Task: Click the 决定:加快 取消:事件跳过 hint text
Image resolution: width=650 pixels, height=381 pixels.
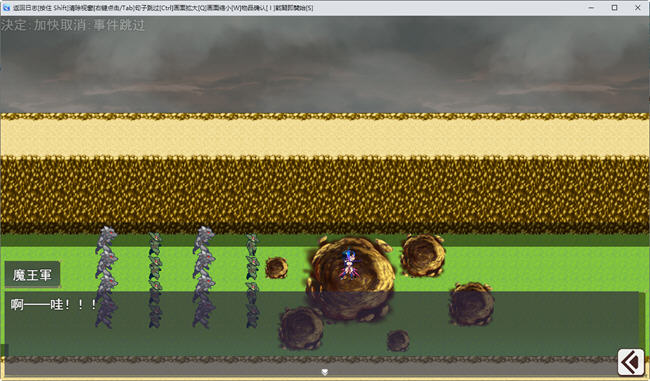Action: pos(73,25)
